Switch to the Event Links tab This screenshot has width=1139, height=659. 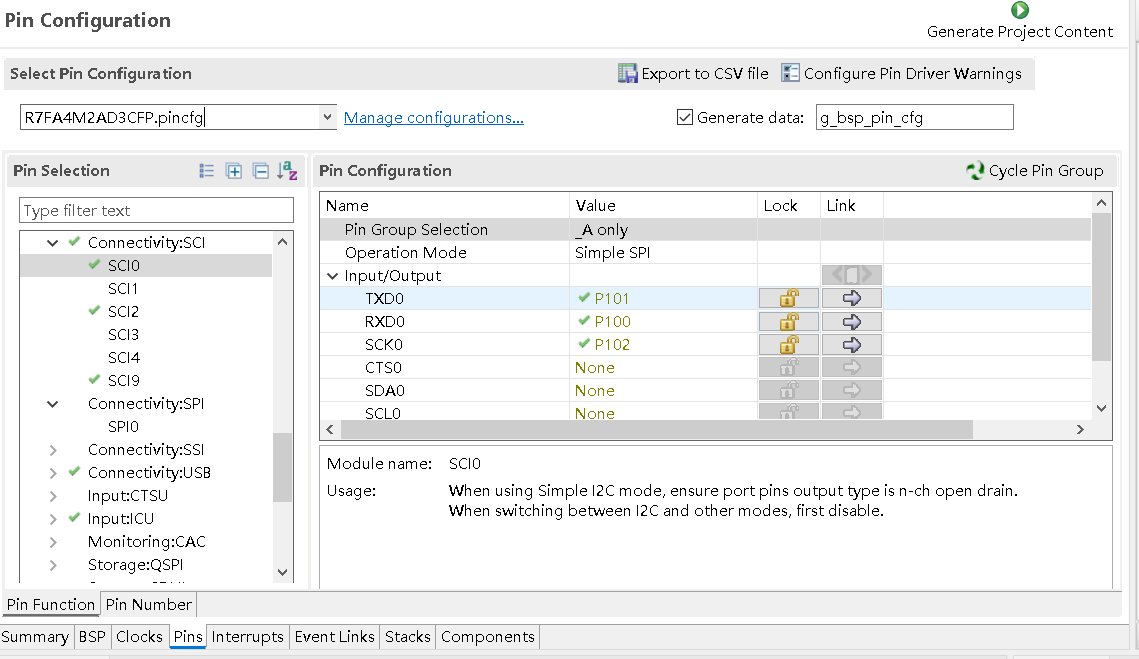tap(335, 636)
